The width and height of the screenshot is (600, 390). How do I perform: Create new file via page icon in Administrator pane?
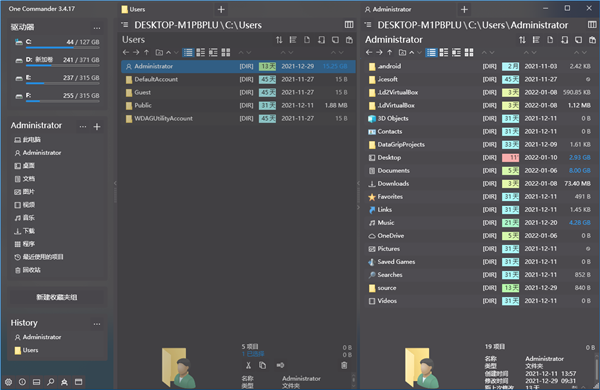pos(550,40)
